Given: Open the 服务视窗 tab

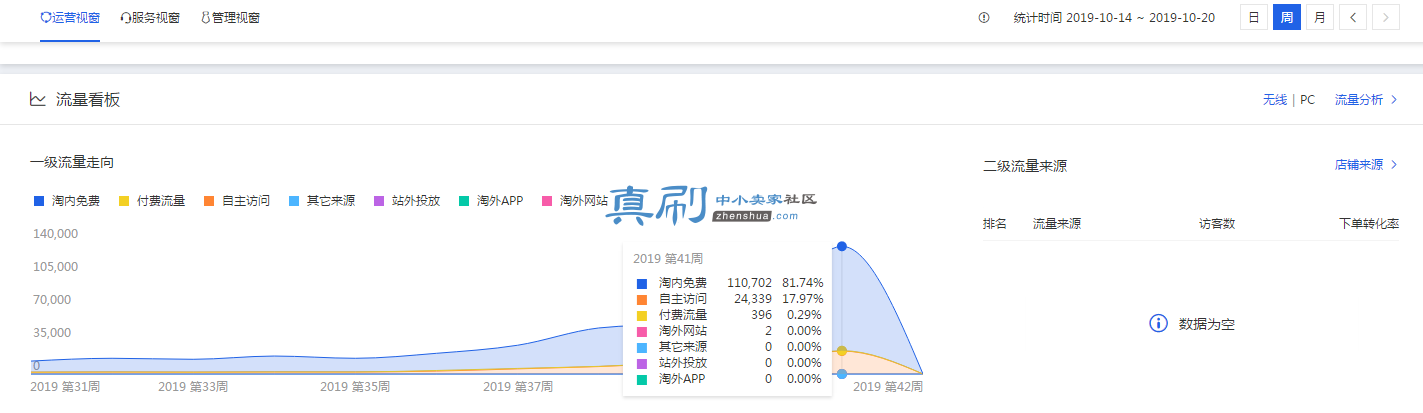Looking at the screenshot, I should 149,18.
